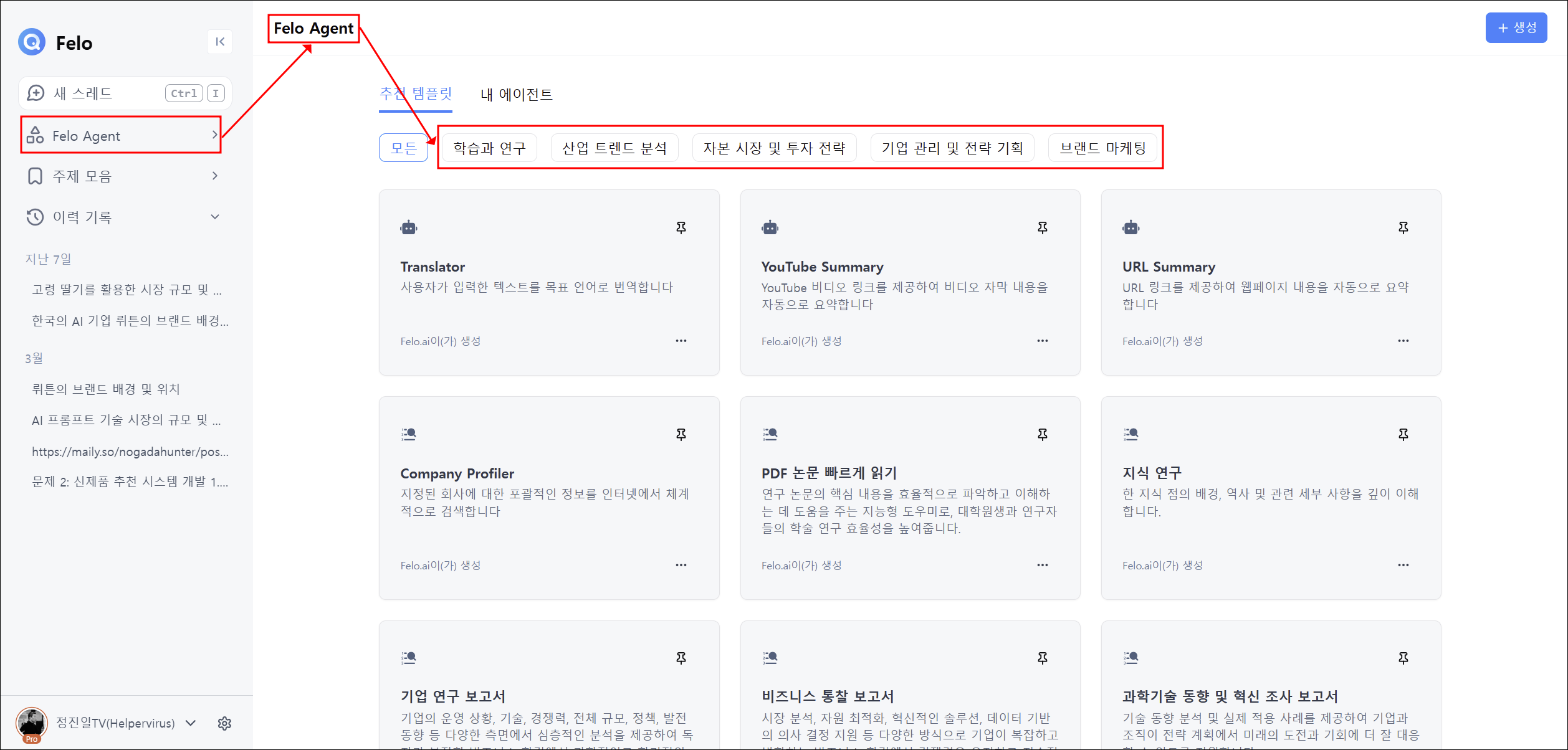Image resolution: width=1568 pixels, height=750 pixels.
Task: Filter by 산업 트렌드 분석 category
Action: [614, 148]
